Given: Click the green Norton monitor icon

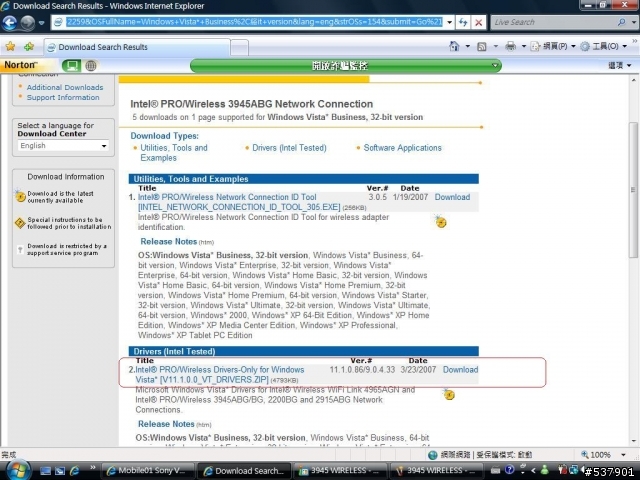Looking at the screenshot, I should pyautogui.click(x=71, y=65).
